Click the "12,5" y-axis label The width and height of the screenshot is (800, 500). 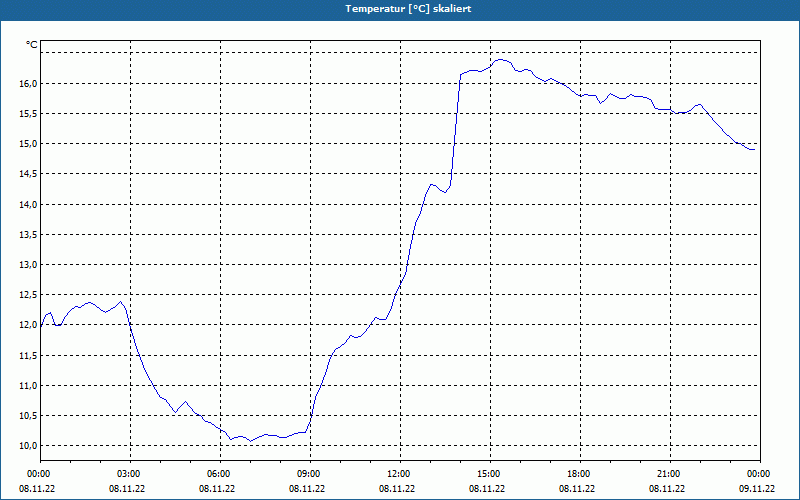(x=29, y=295)
